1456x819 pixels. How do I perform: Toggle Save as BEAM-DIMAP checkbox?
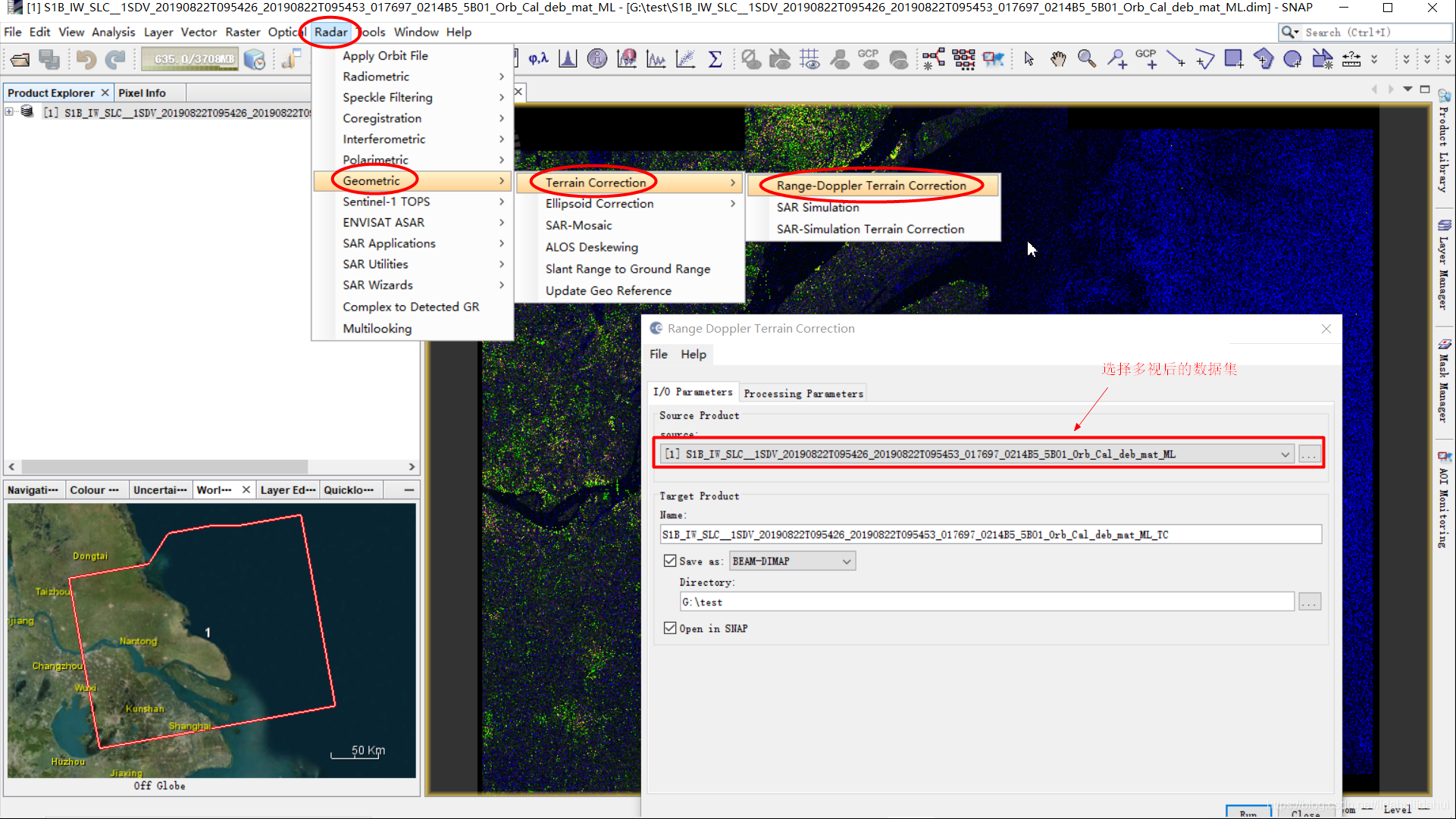coord(670,561)
